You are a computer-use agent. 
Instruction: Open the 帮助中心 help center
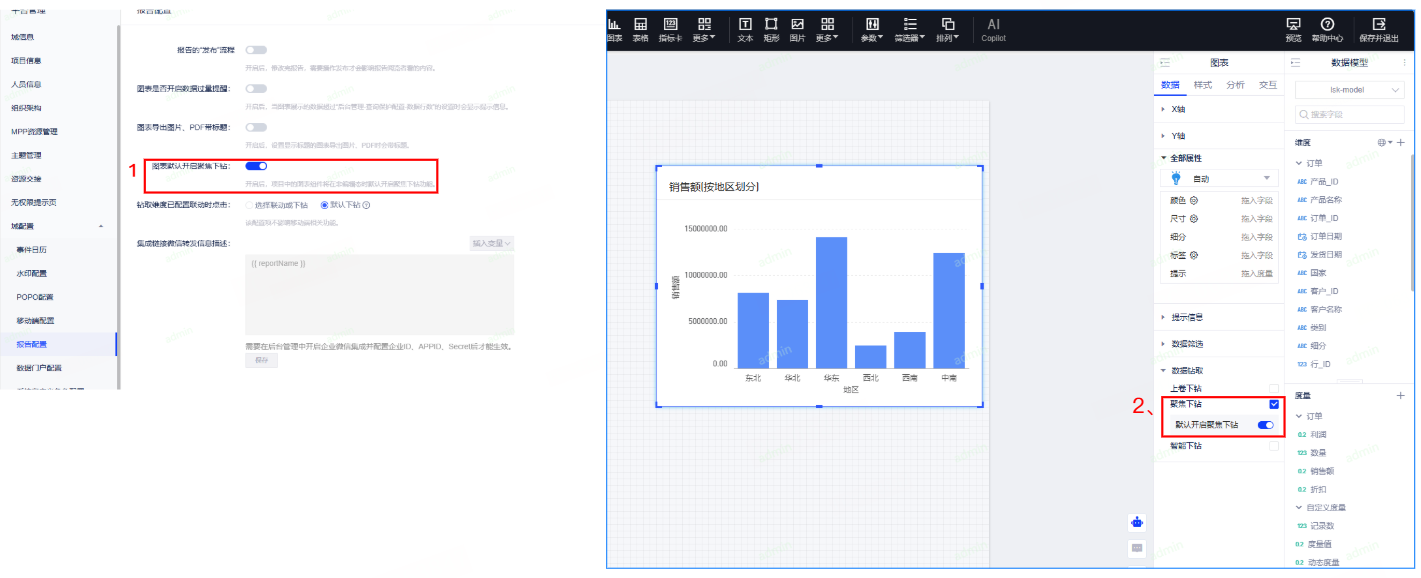[1327, 28]
